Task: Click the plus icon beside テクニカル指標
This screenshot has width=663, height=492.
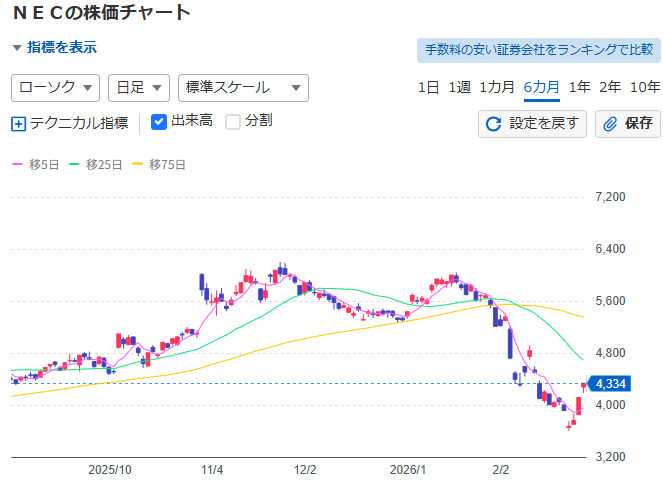Action: 18,124
